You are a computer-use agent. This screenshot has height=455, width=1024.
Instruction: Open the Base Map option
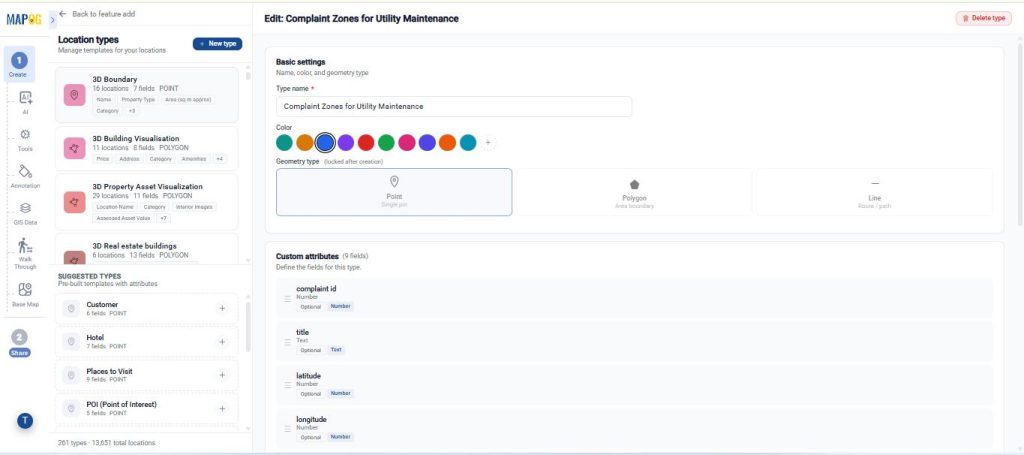[25, 294]
